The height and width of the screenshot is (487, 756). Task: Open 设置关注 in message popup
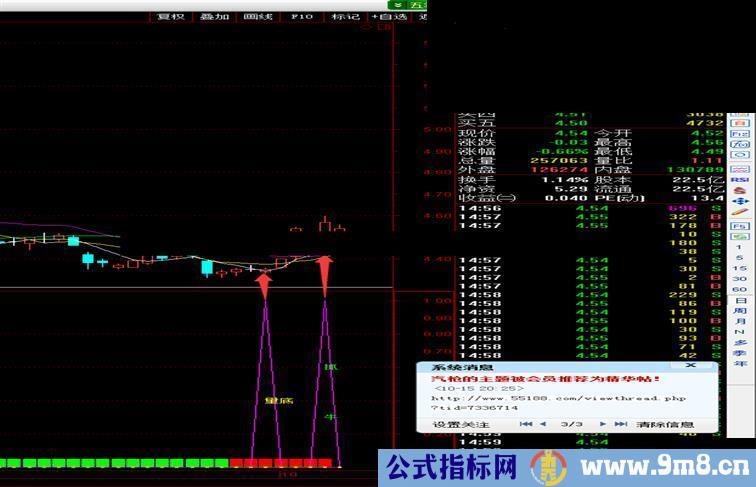click(461, 424)
